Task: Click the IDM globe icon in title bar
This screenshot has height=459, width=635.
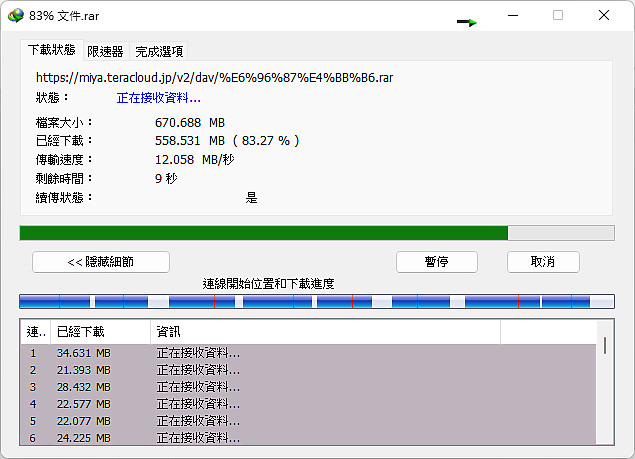Action: pyautogui.click(x=16, y=16)
